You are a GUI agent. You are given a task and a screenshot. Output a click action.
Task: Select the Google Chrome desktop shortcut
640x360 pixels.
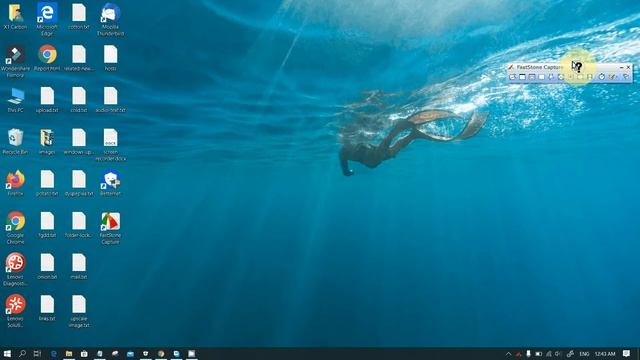click(x=16, y=228)
